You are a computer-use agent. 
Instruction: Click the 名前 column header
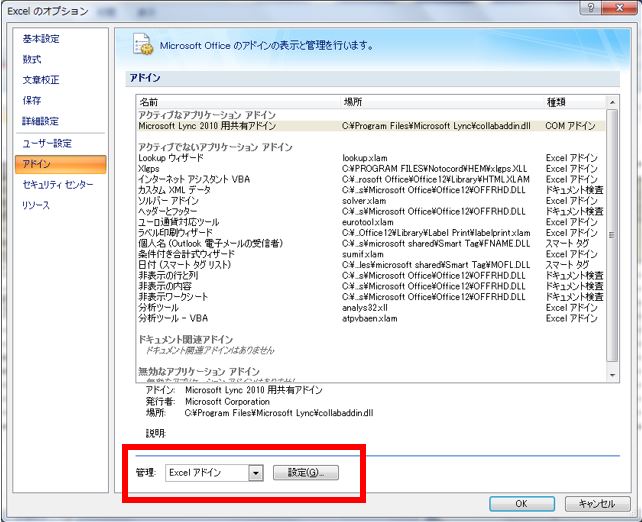pyautogui.click(x=149, y=102)
